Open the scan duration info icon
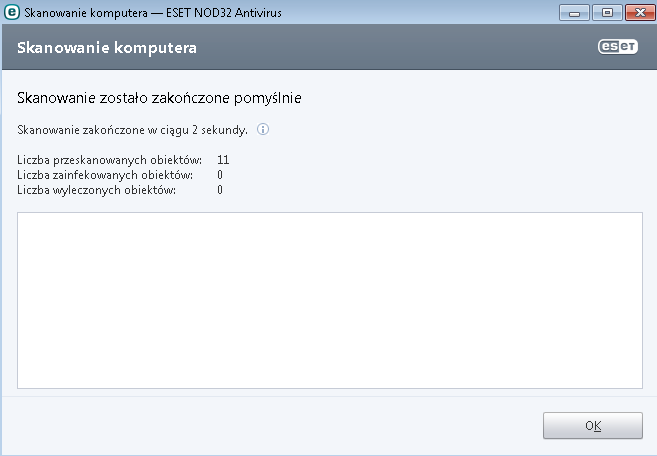The height and width of the screenshot is (456, 657). [263, 129]
